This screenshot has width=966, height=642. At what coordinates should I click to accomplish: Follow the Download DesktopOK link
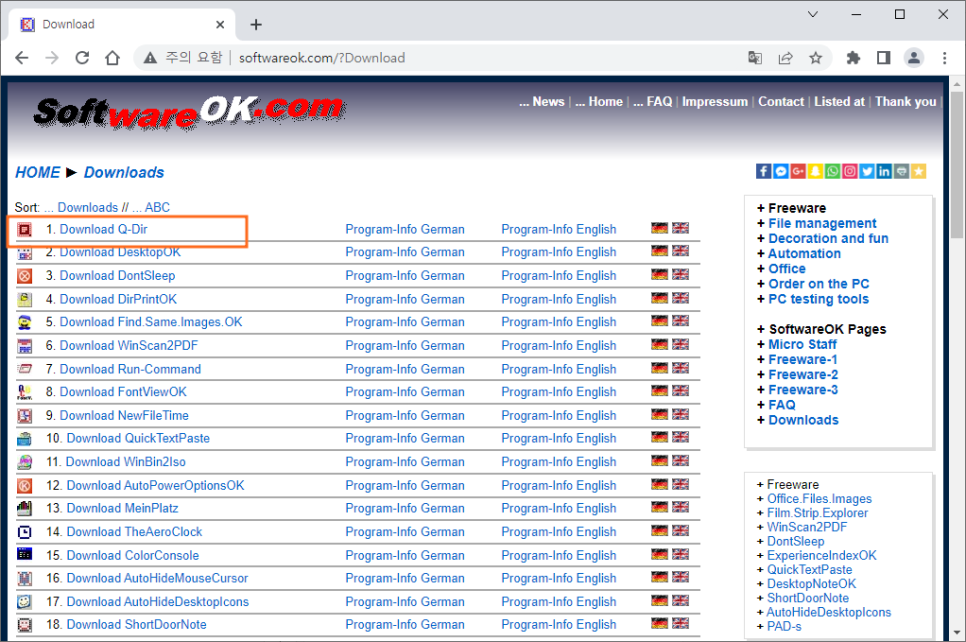(120, 252)
